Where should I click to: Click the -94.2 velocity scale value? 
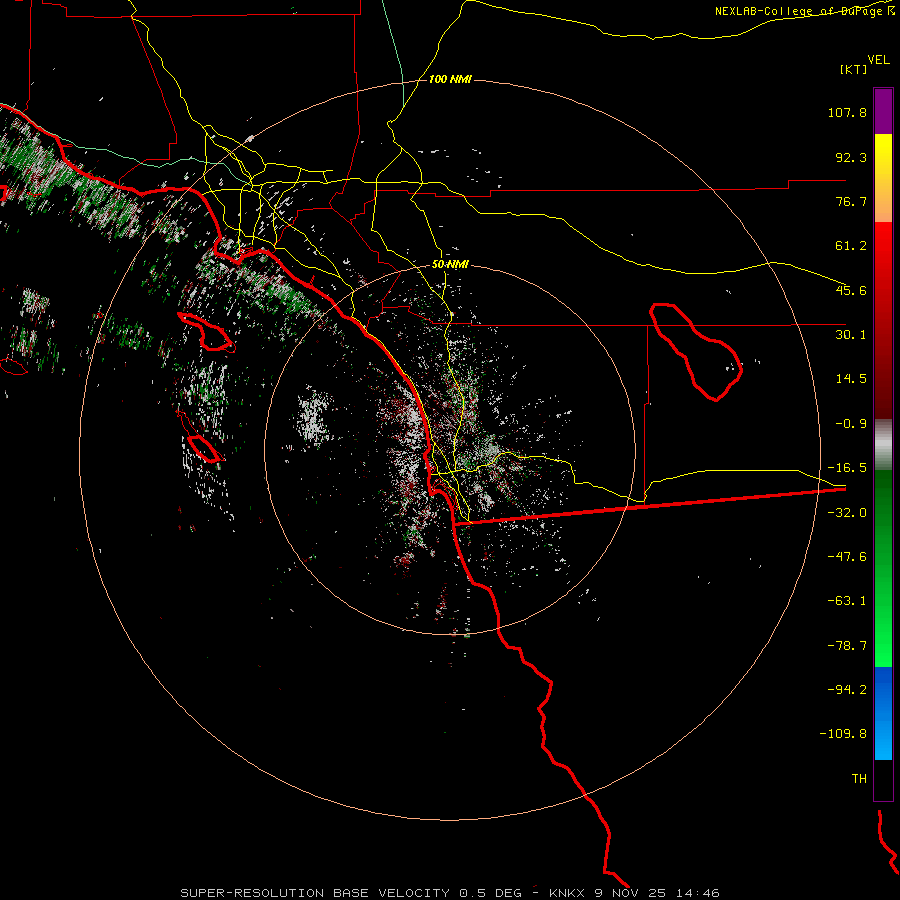click(847, 689)
